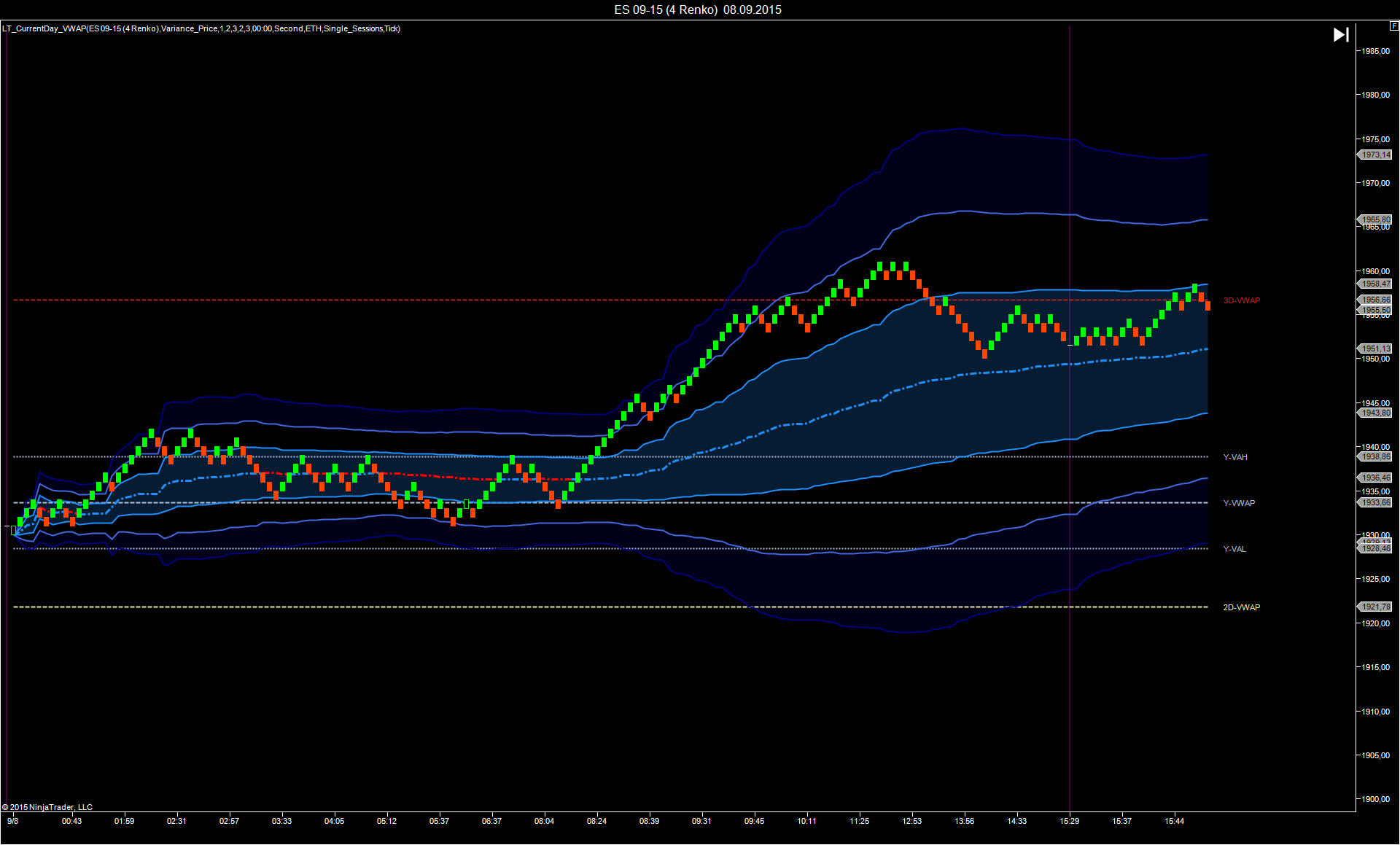The height and width of the screenshot is (845, 1400).
Task: Click the small F icon top-right
Action: (1393, 26)
